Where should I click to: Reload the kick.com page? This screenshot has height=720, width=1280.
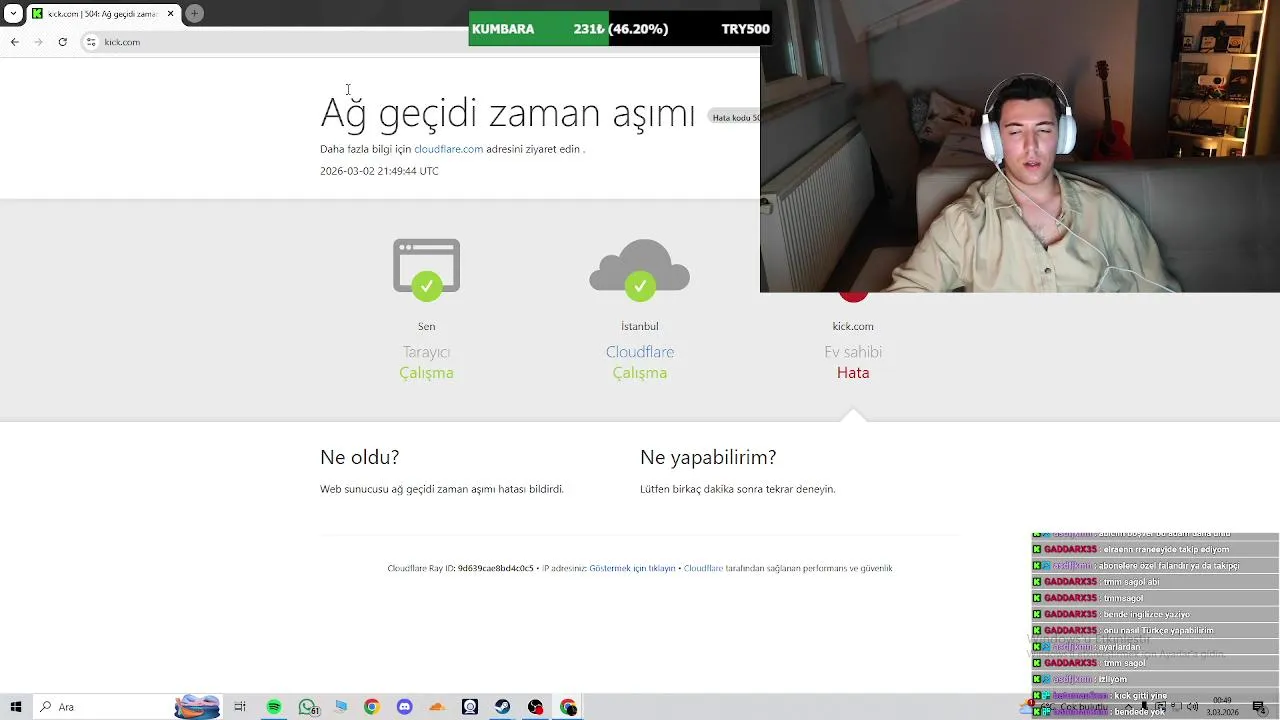[62, 42]
